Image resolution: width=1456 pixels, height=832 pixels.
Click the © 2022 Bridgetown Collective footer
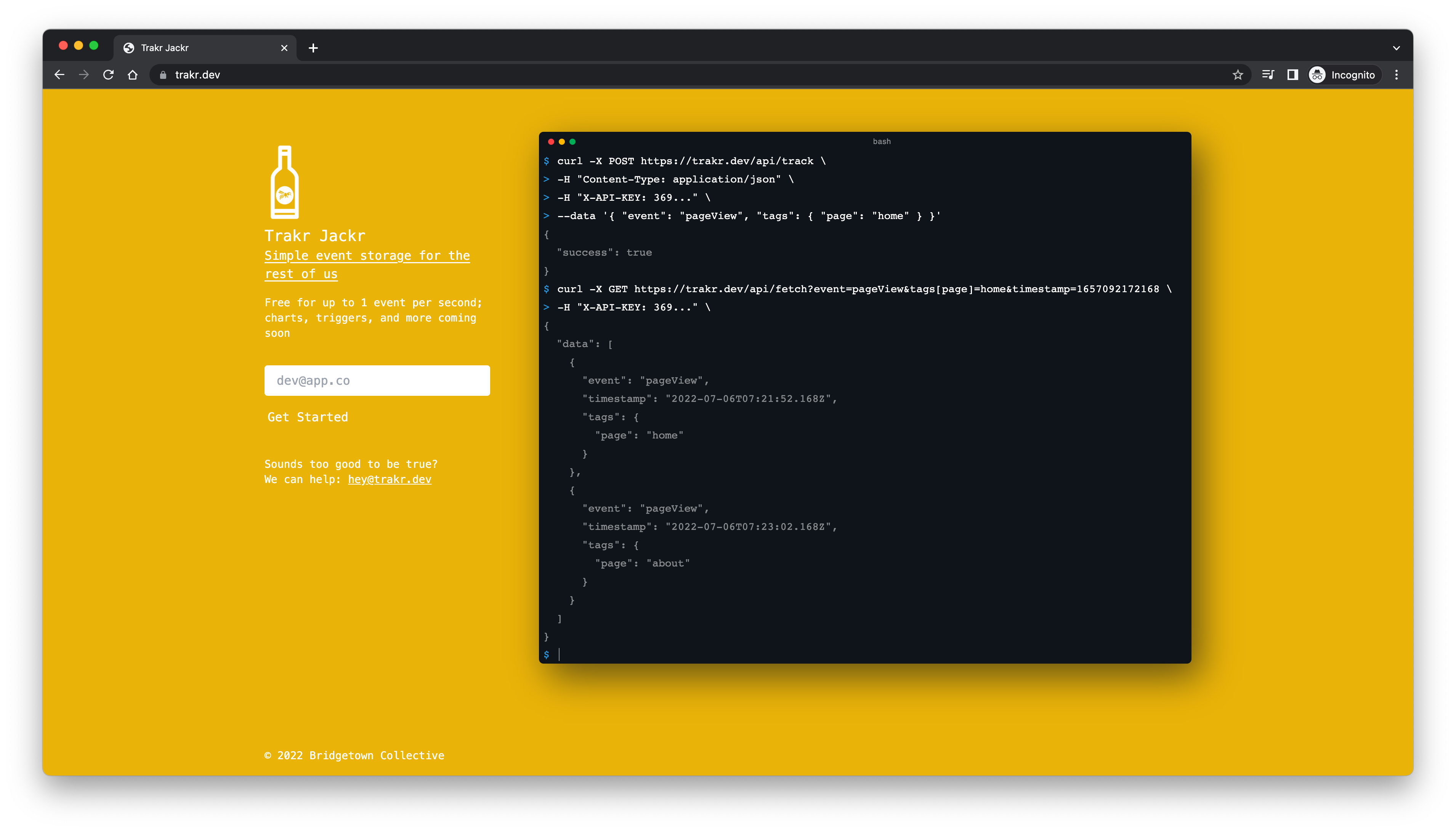coord(354,755)
